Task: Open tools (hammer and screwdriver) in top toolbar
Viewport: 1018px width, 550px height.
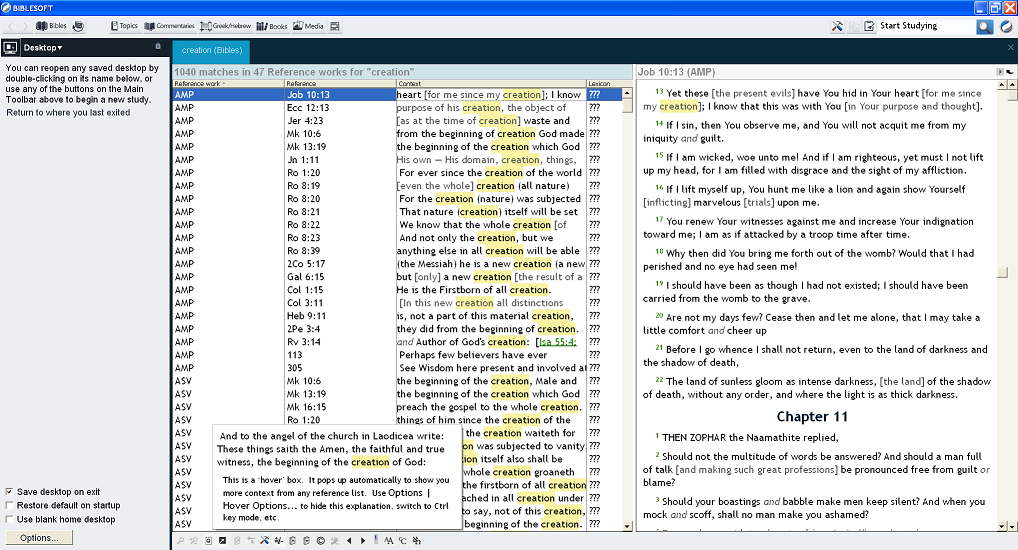Action: click(837, 26)
